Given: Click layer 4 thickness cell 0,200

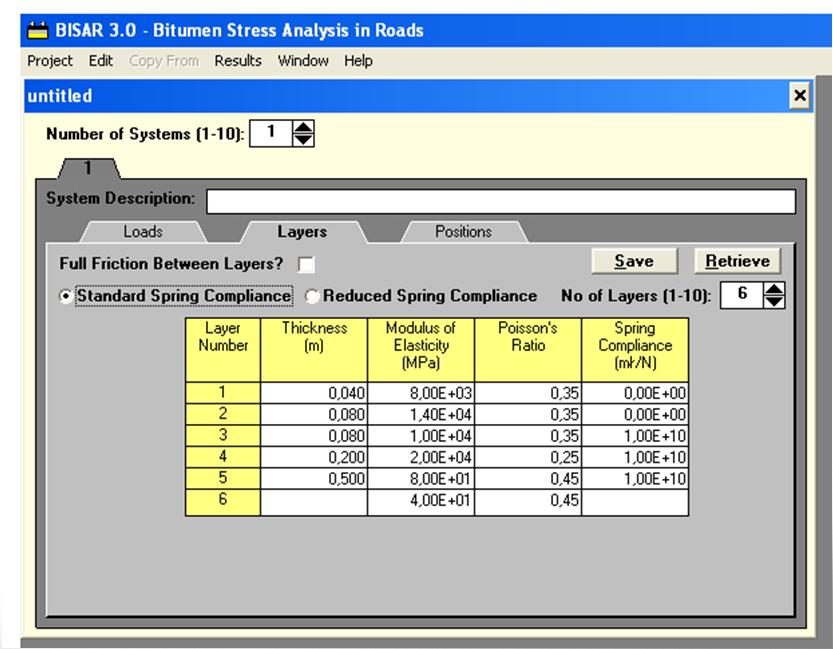Looking at the screenshot, I should [314, 457].
